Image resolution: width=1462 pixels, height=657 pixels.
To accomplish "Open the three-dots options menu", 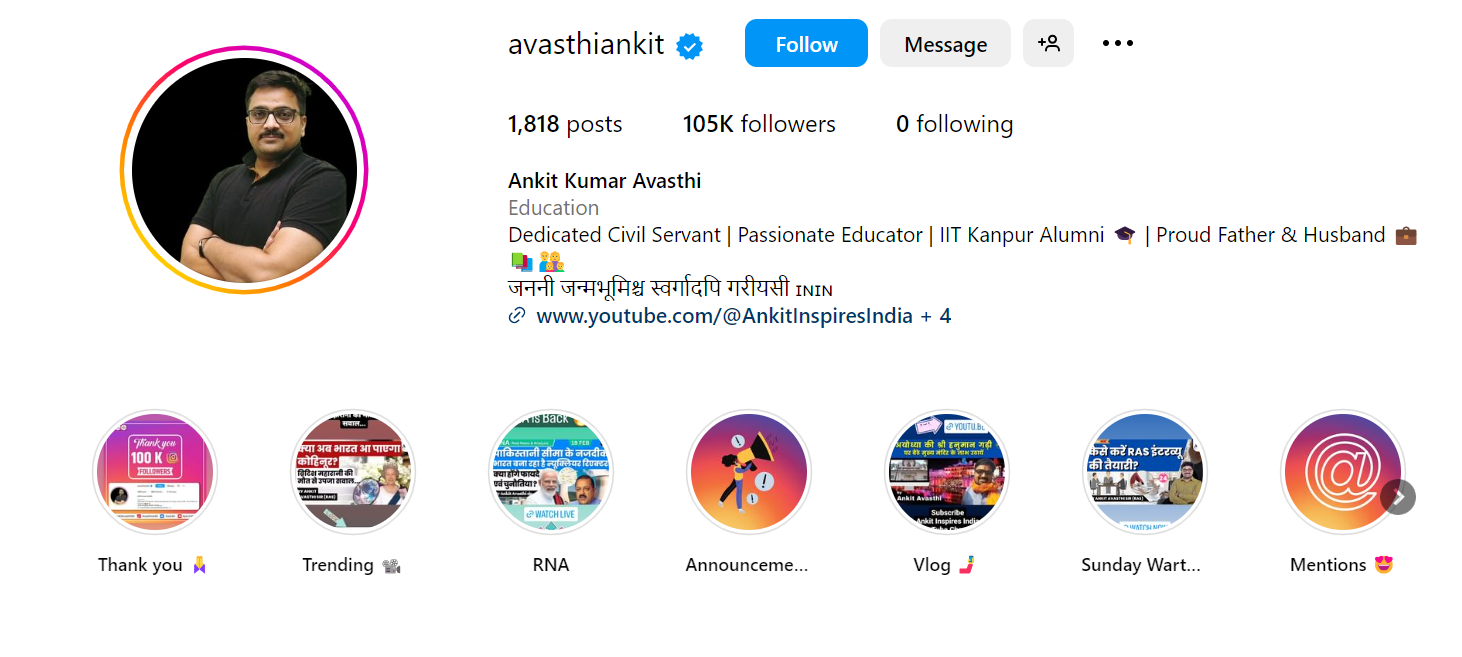I will [1117, 44].
